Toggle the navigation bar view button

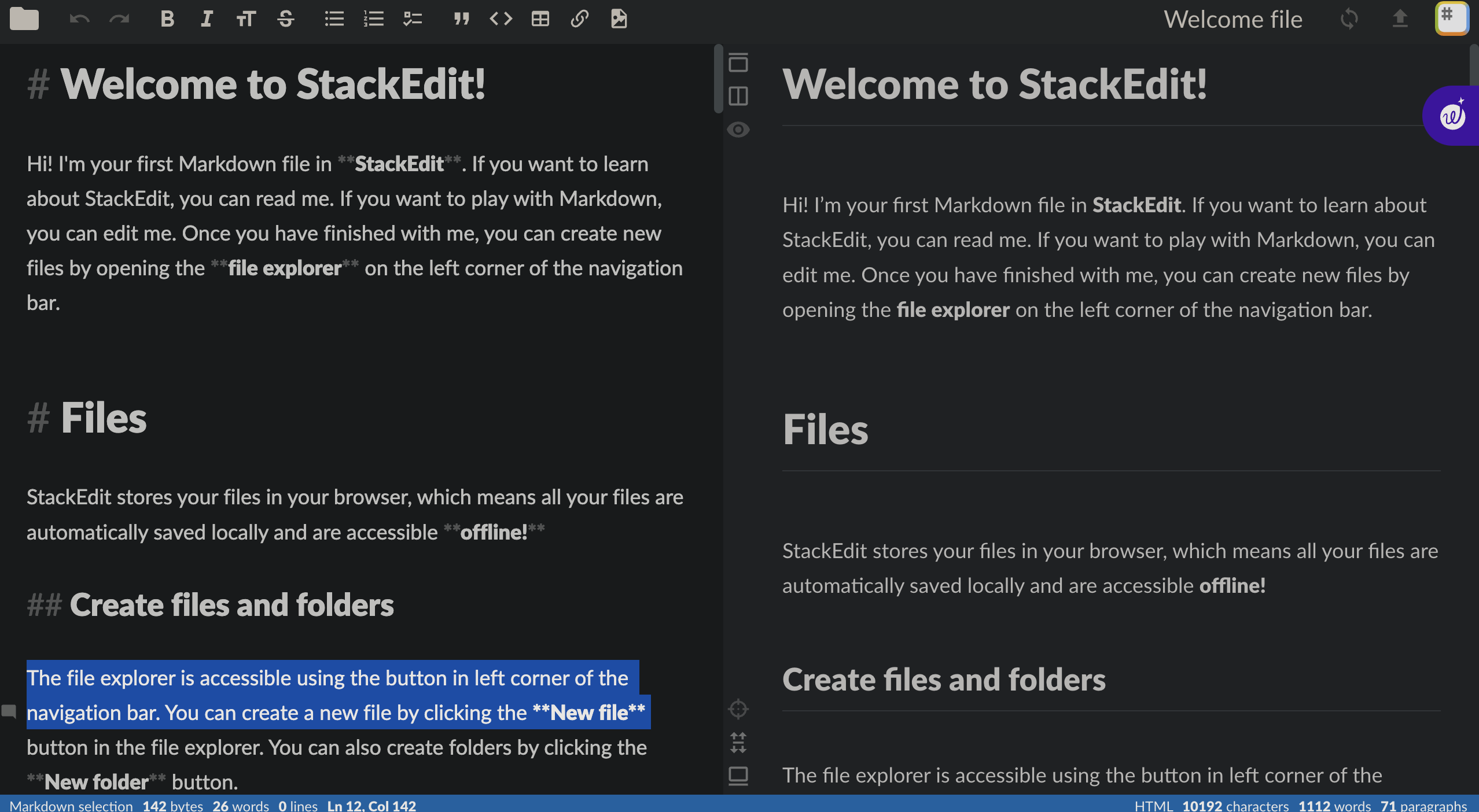pyautogui.click(x=738, y=62)
